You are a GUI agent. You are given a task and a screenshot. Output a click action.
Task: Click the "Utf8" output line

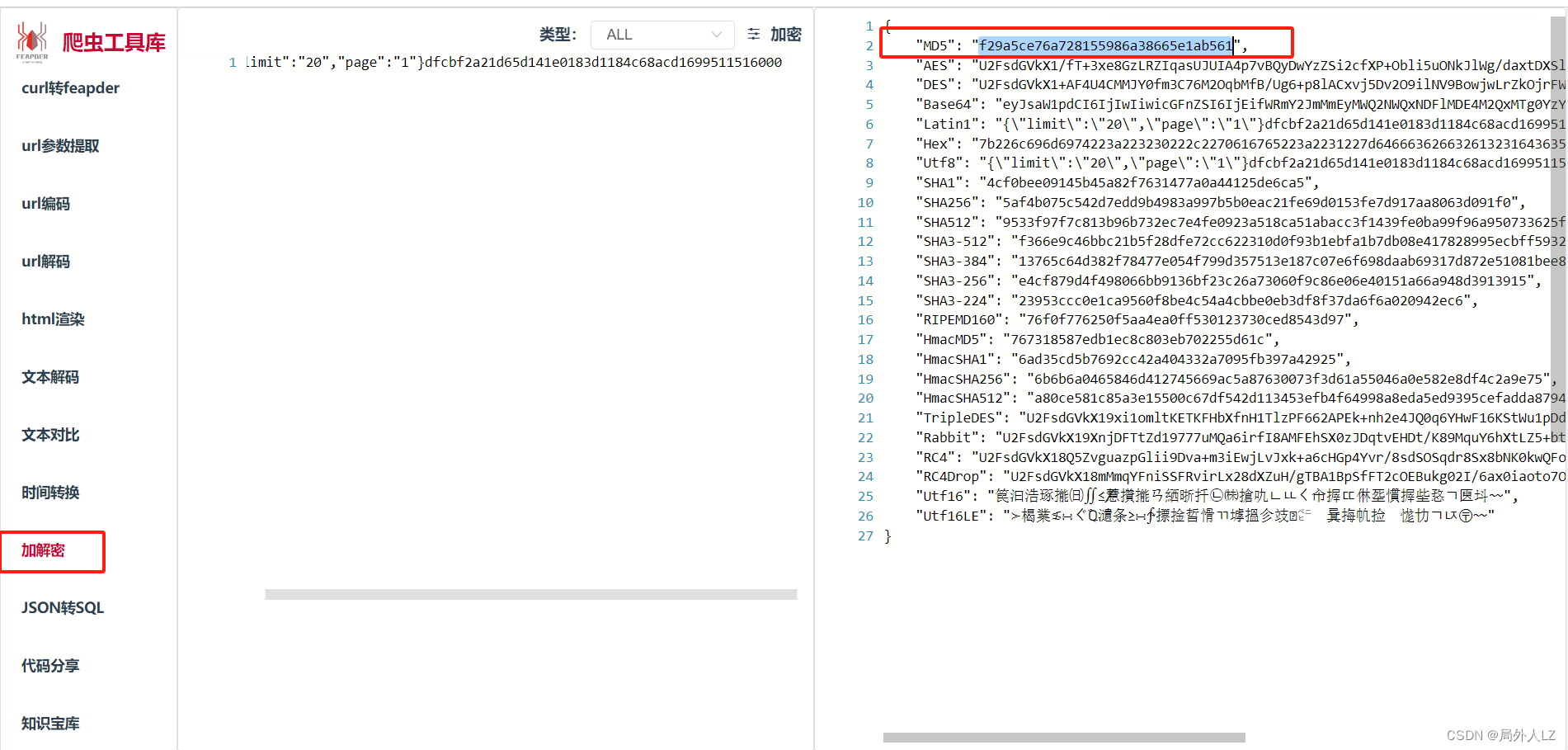click(x=1240, y=163)
